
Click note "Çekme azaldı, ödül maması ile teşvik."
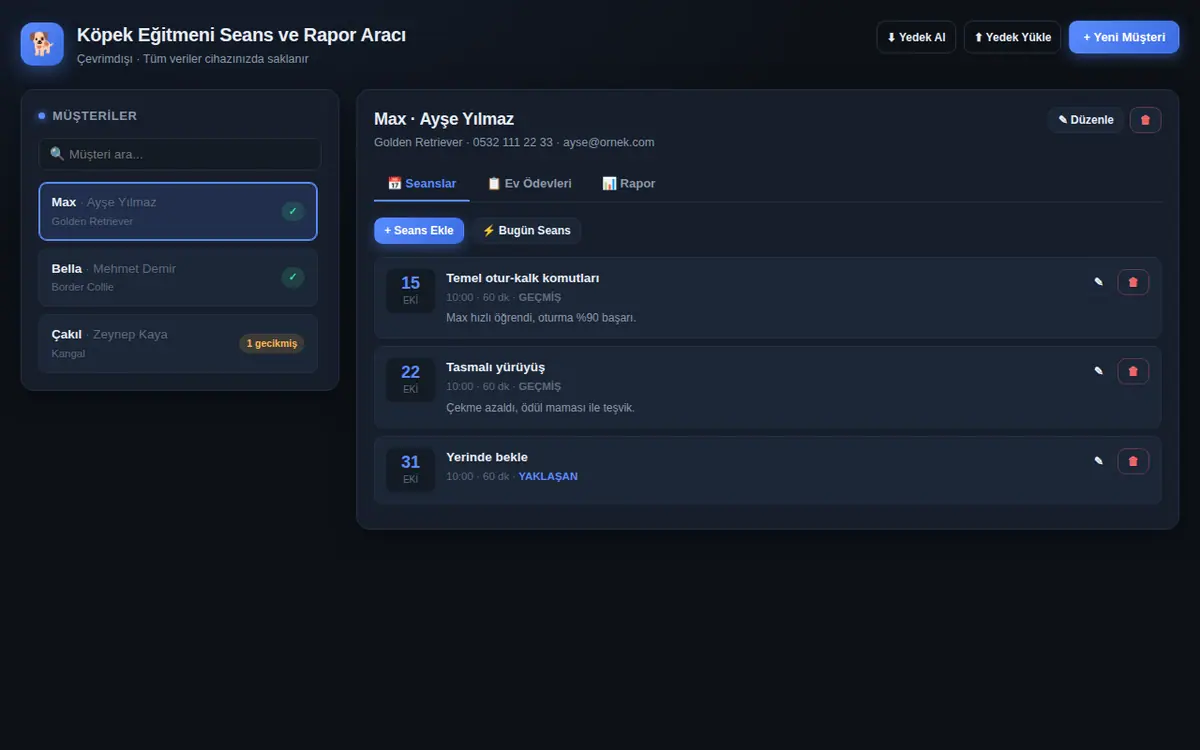(x=541, y=408)
